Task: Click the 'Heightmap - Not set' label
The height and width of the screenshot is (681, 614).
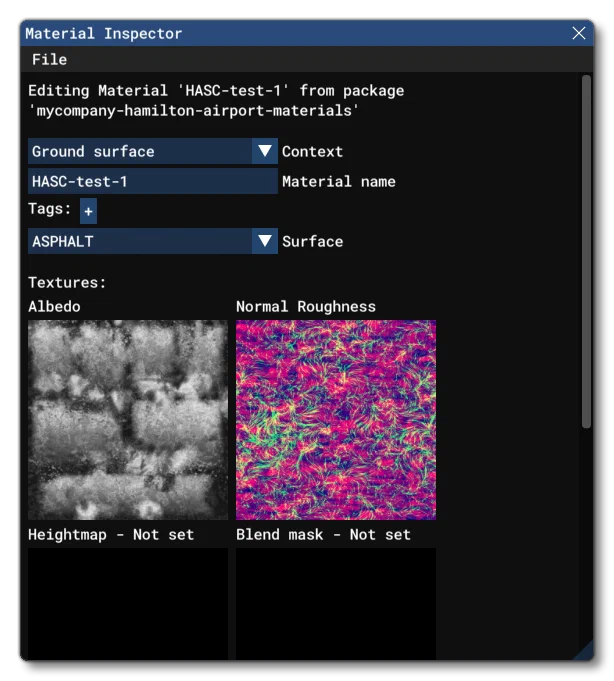Action: click(111, 535)
